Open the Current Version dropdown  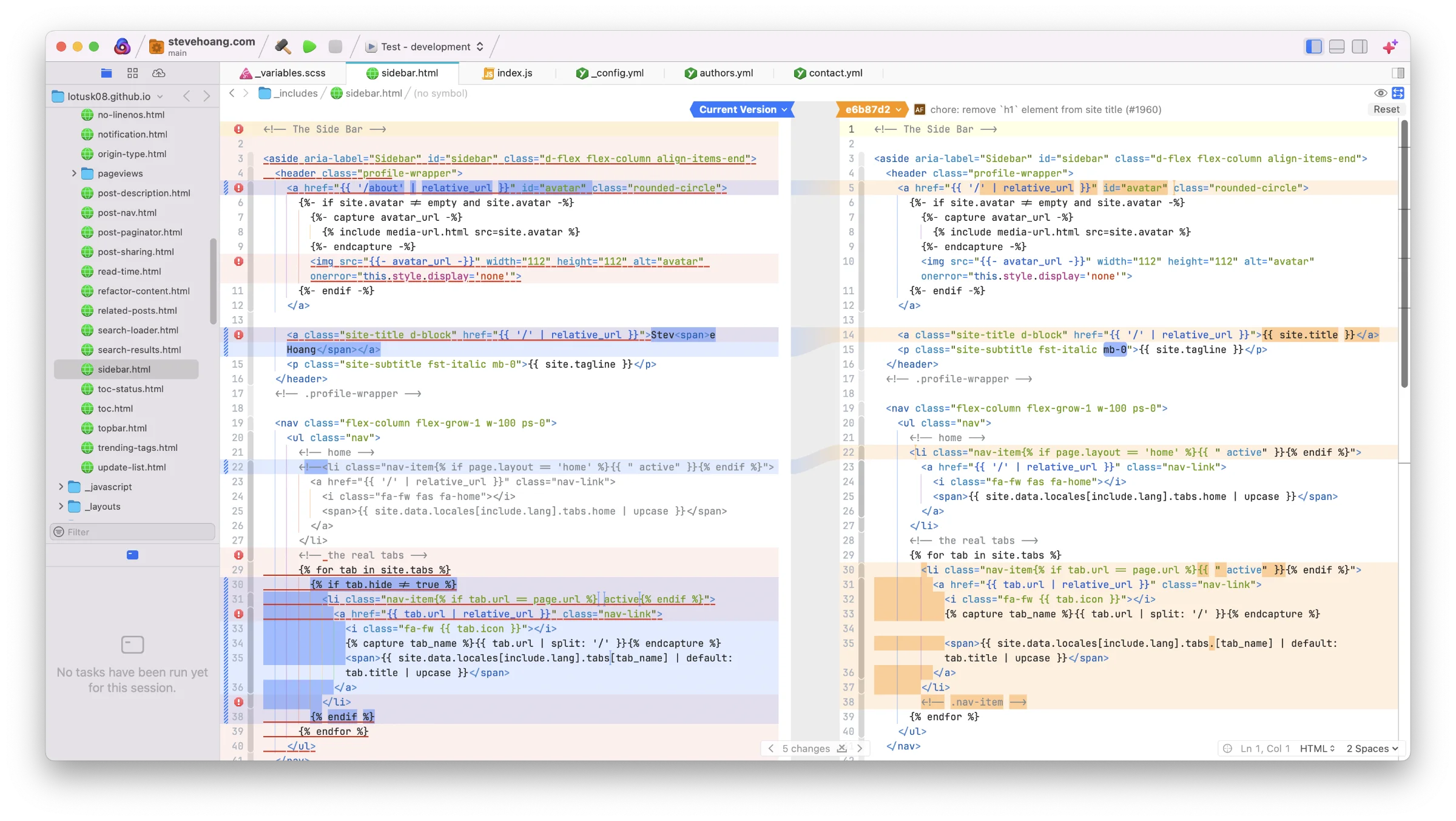(x=742, y=110)
